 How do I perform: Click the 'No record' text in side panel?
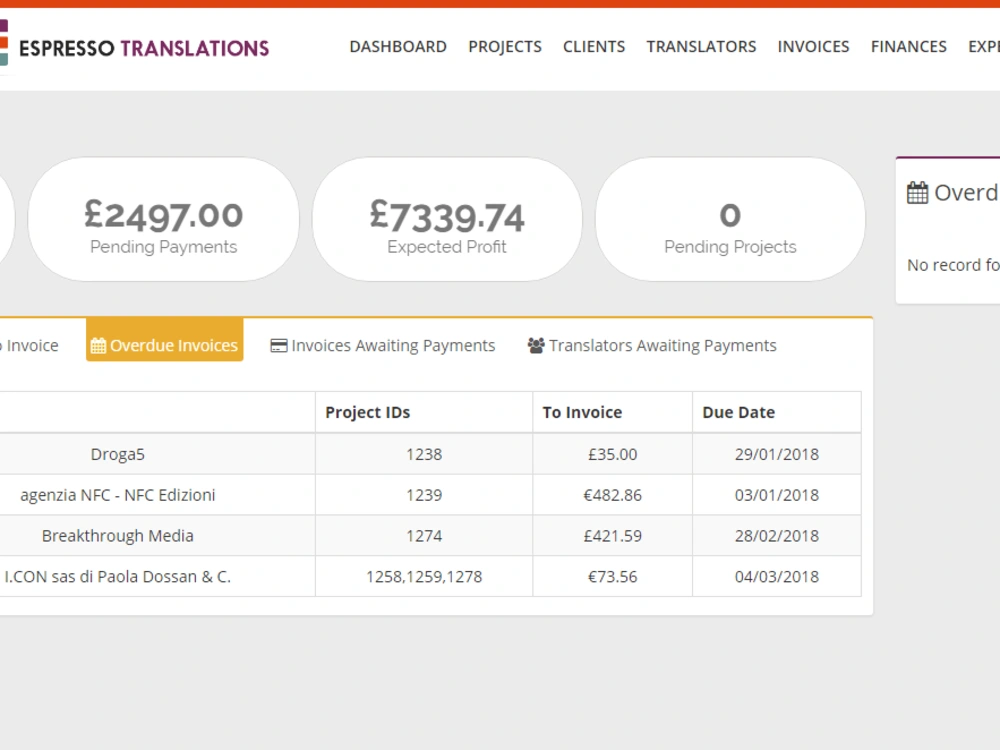click(x=953, y=265)
